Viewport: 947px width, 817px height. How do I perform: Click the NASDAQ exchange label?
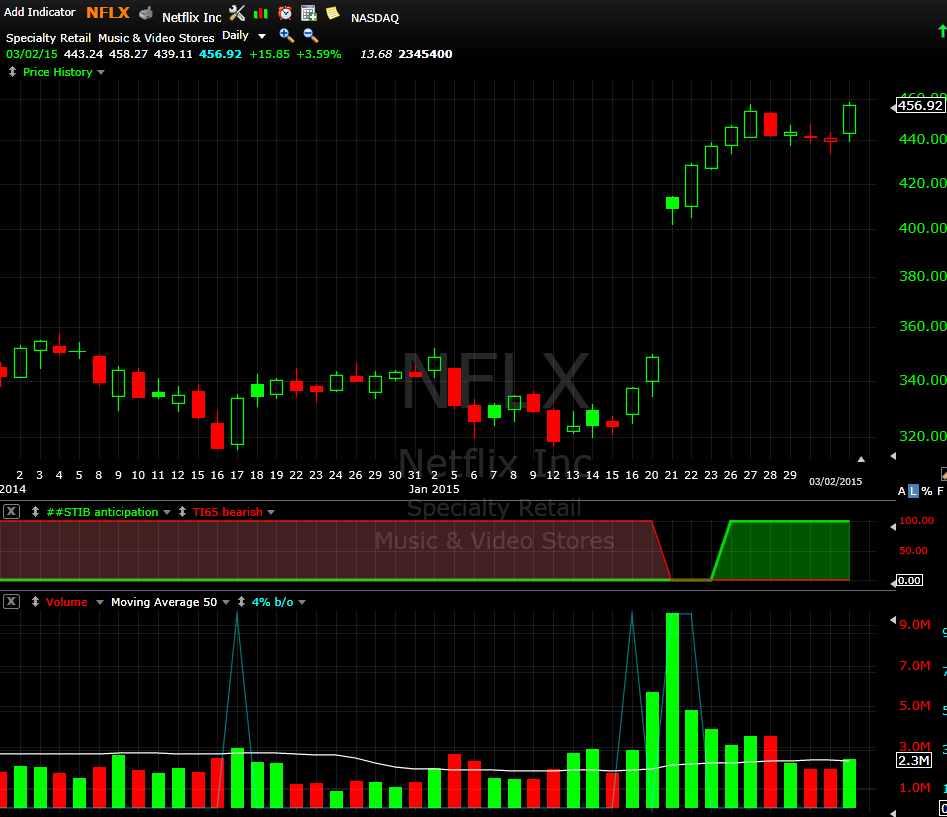374,18
